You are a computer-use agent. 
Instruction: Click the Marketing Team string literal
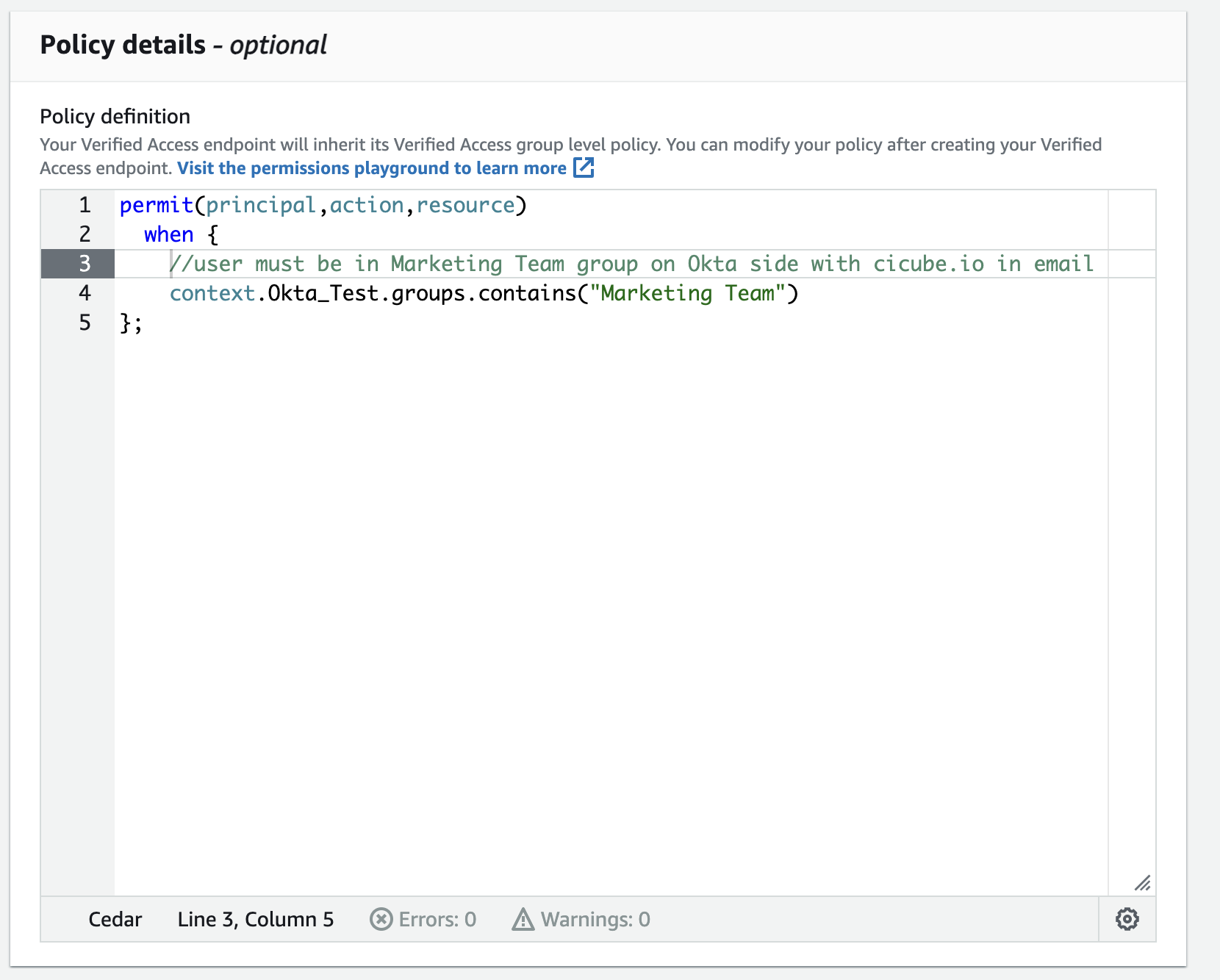click(x=689, y=293)
